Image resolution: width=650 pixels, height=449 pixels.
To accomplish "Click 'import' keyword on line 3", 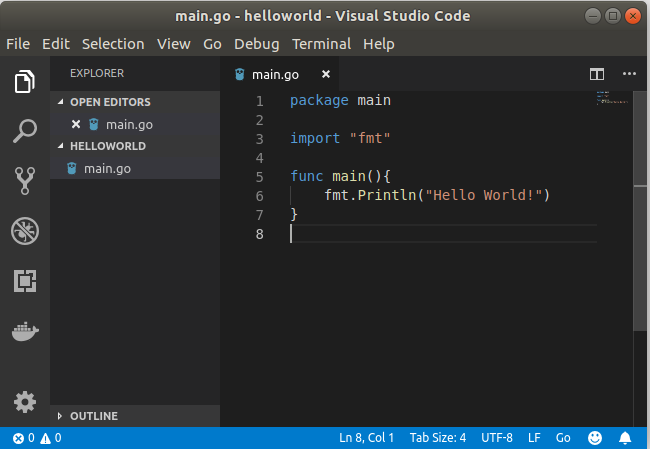I will (315, 138).
